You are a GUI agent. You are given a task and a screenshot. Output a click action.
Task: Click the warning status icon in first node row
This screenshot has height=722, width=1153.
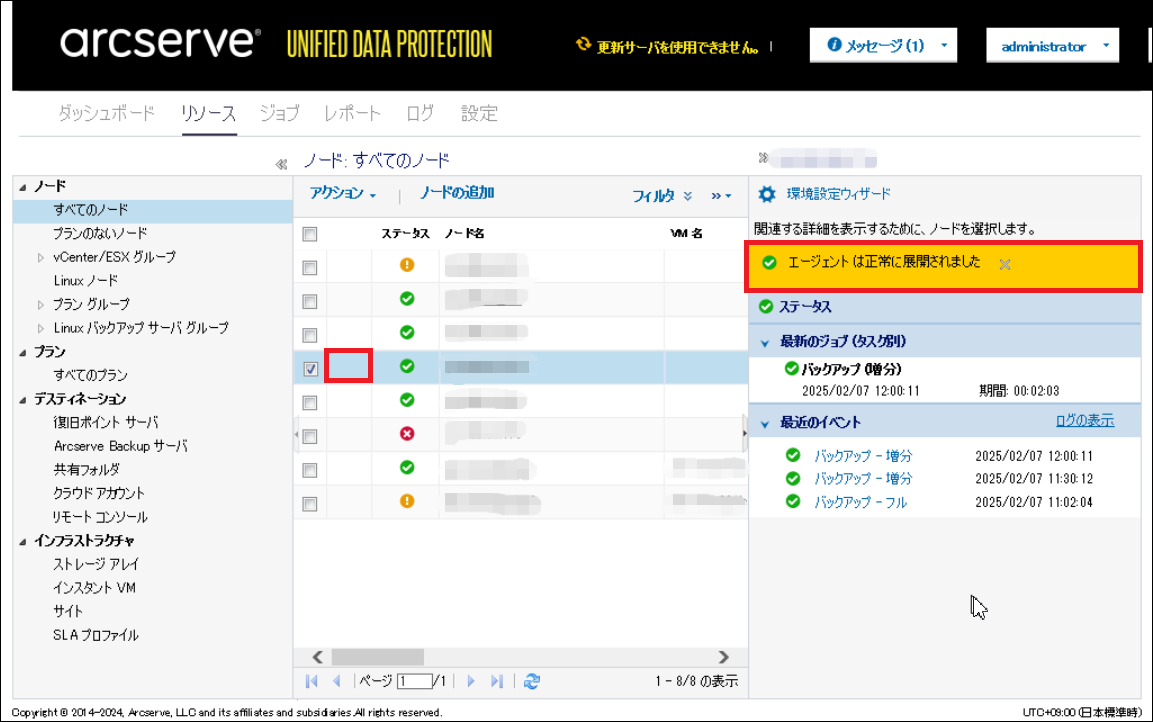[x=407, y=265]
